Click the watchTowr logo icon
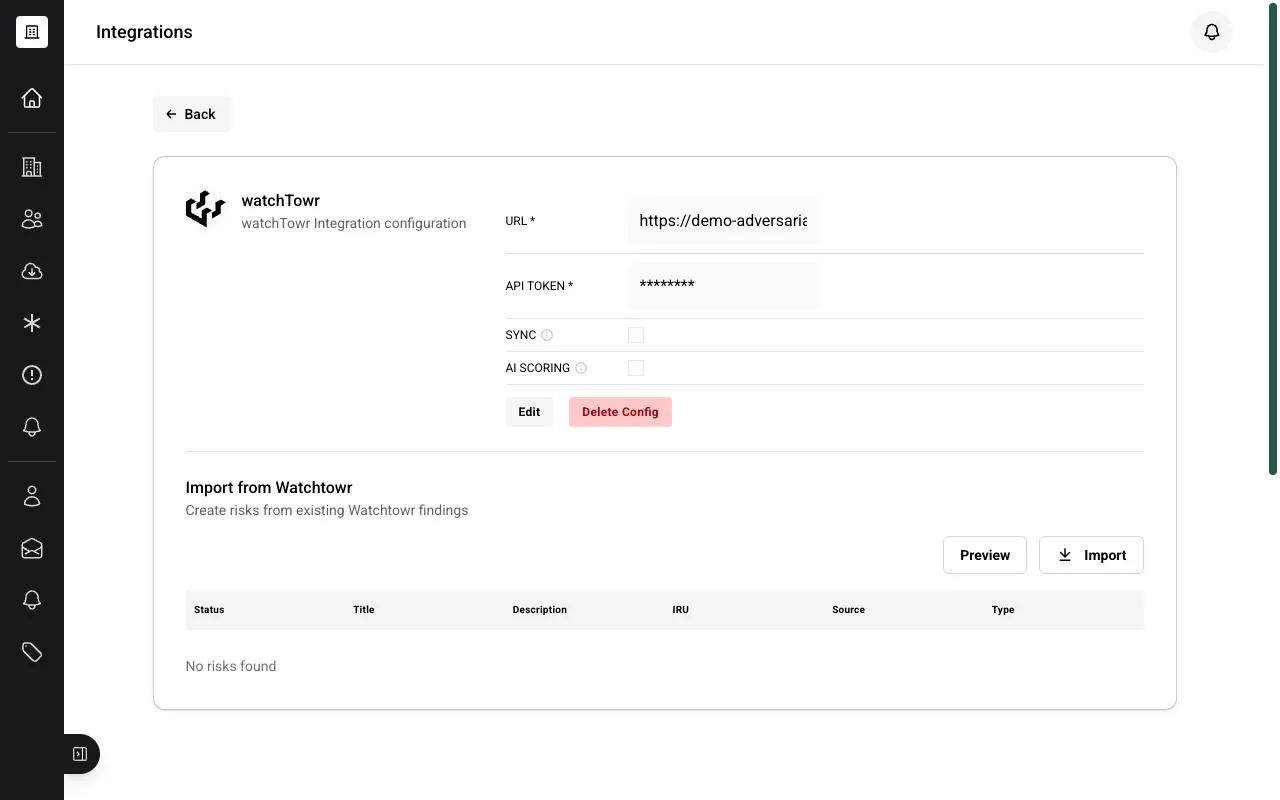 (205, 208)
